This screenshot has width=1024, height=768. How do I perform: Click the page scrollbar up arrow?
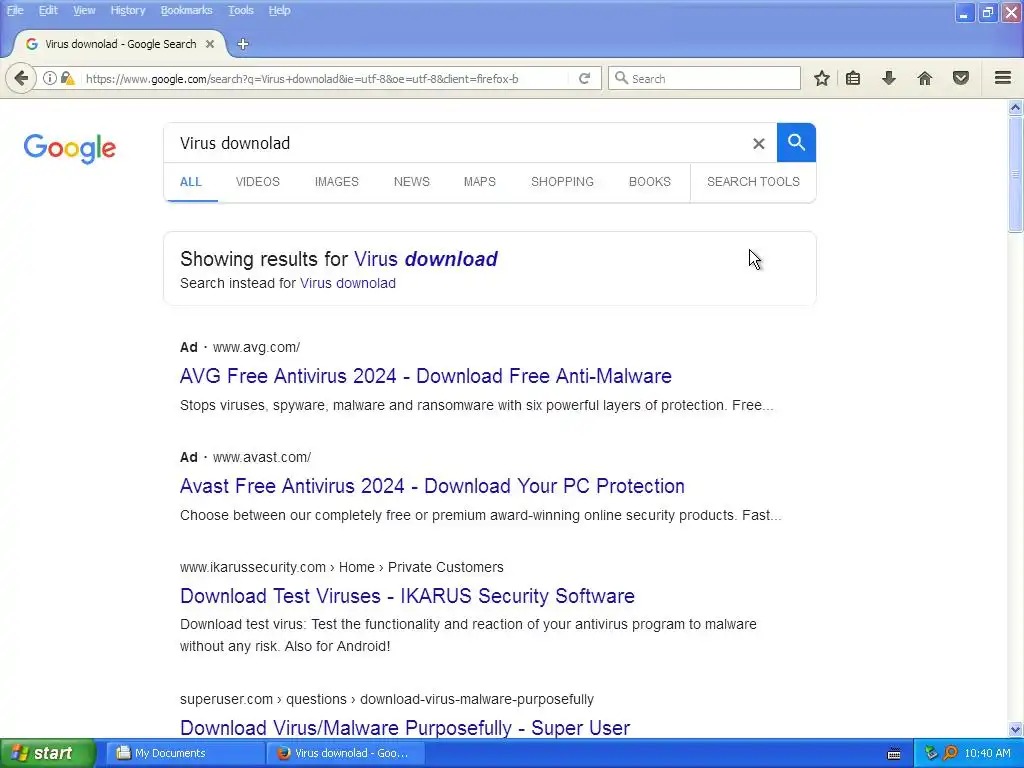click(x=1015, y=108)
